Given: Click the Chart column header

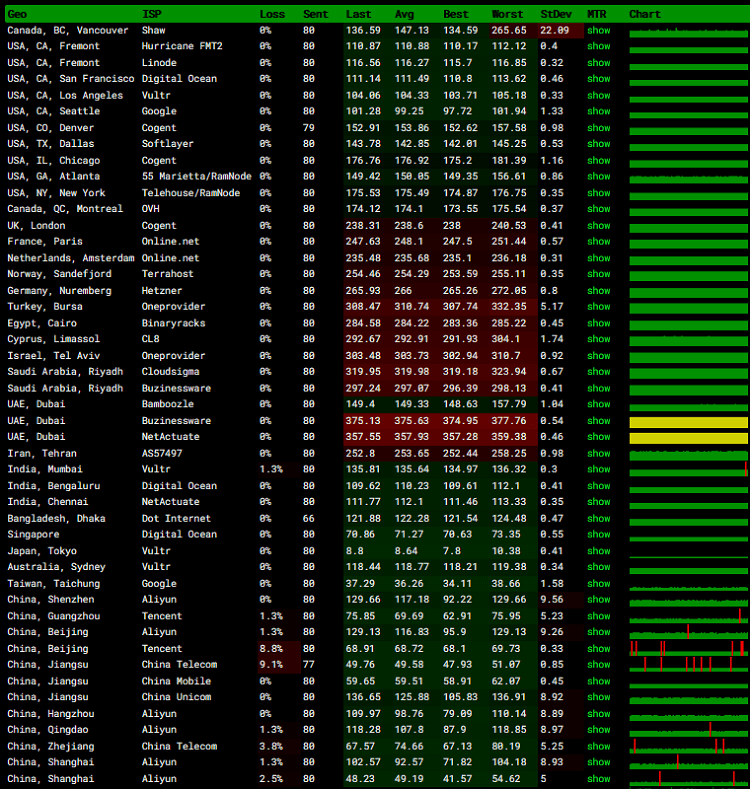Looking at the screenshot, I should click(645, 14).
